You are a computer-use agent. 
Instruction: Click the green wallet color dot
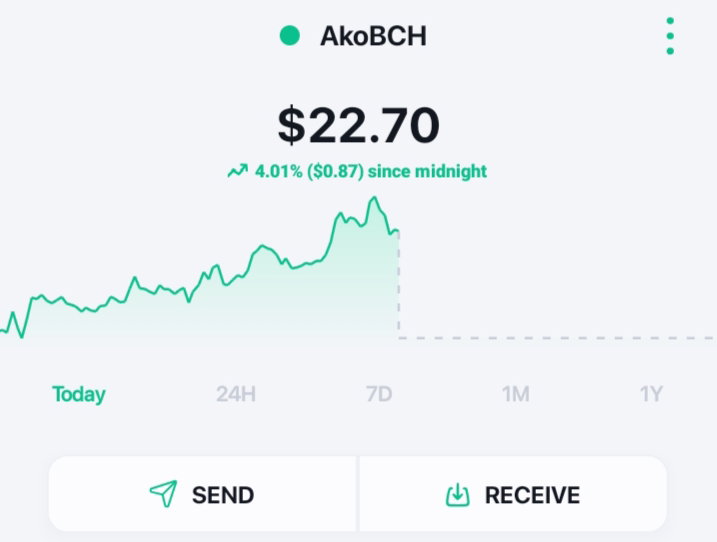(289, 36)
